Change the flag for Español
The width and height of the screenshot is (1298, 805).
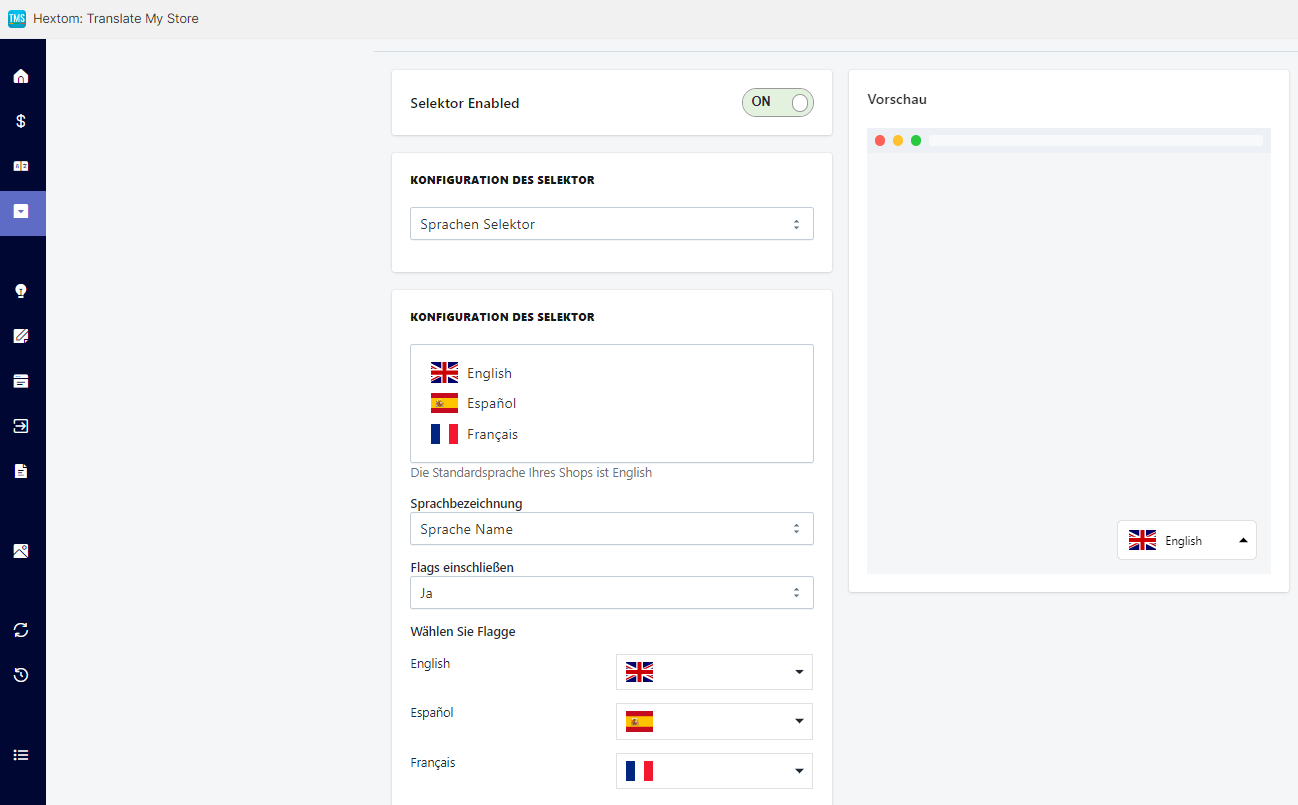pyautogui.click(x=714, y=721)
